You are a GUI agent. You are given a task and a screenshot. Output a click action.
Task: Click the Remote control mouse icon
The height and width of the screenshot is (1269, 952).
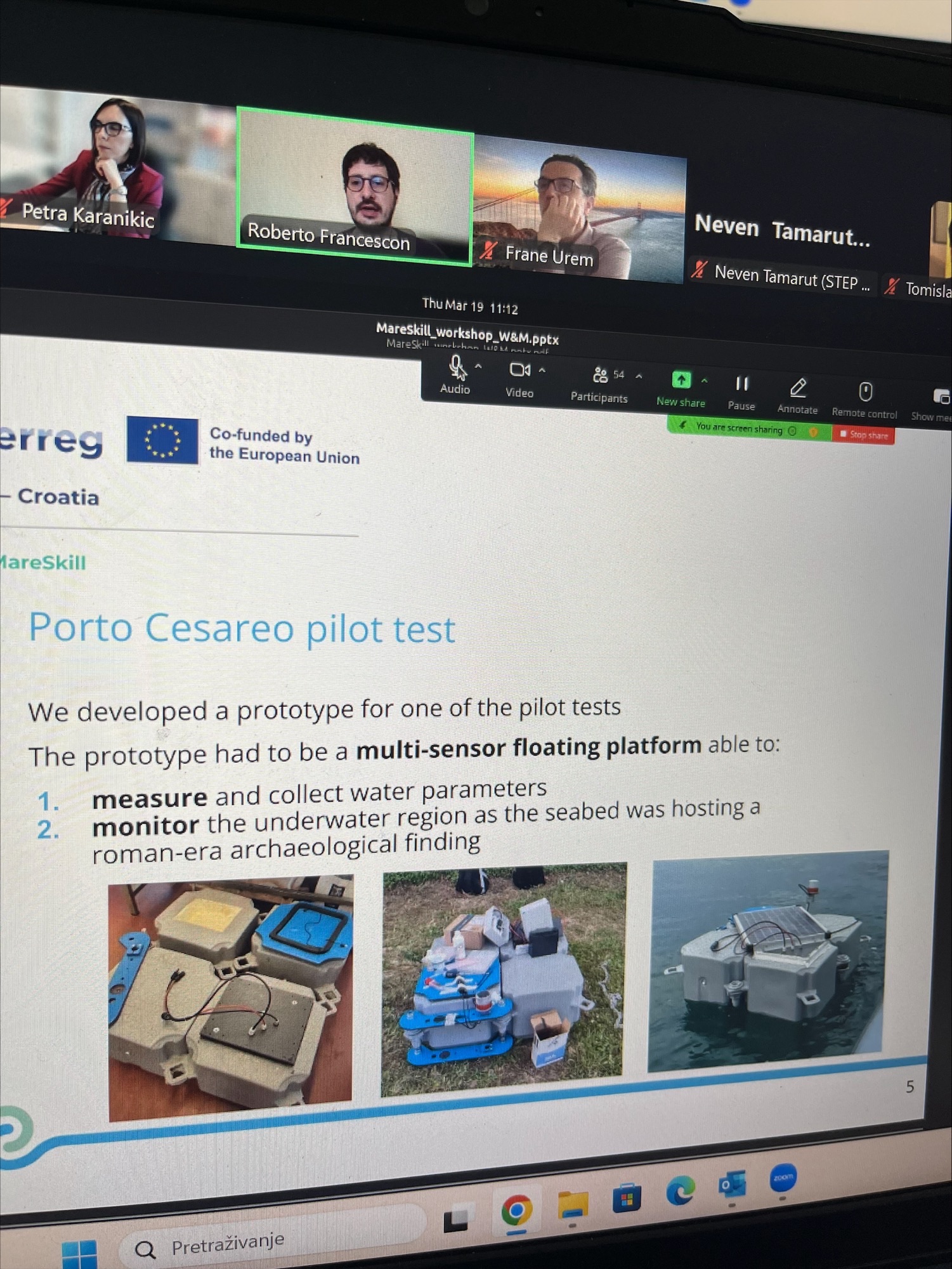click(865, 392)
